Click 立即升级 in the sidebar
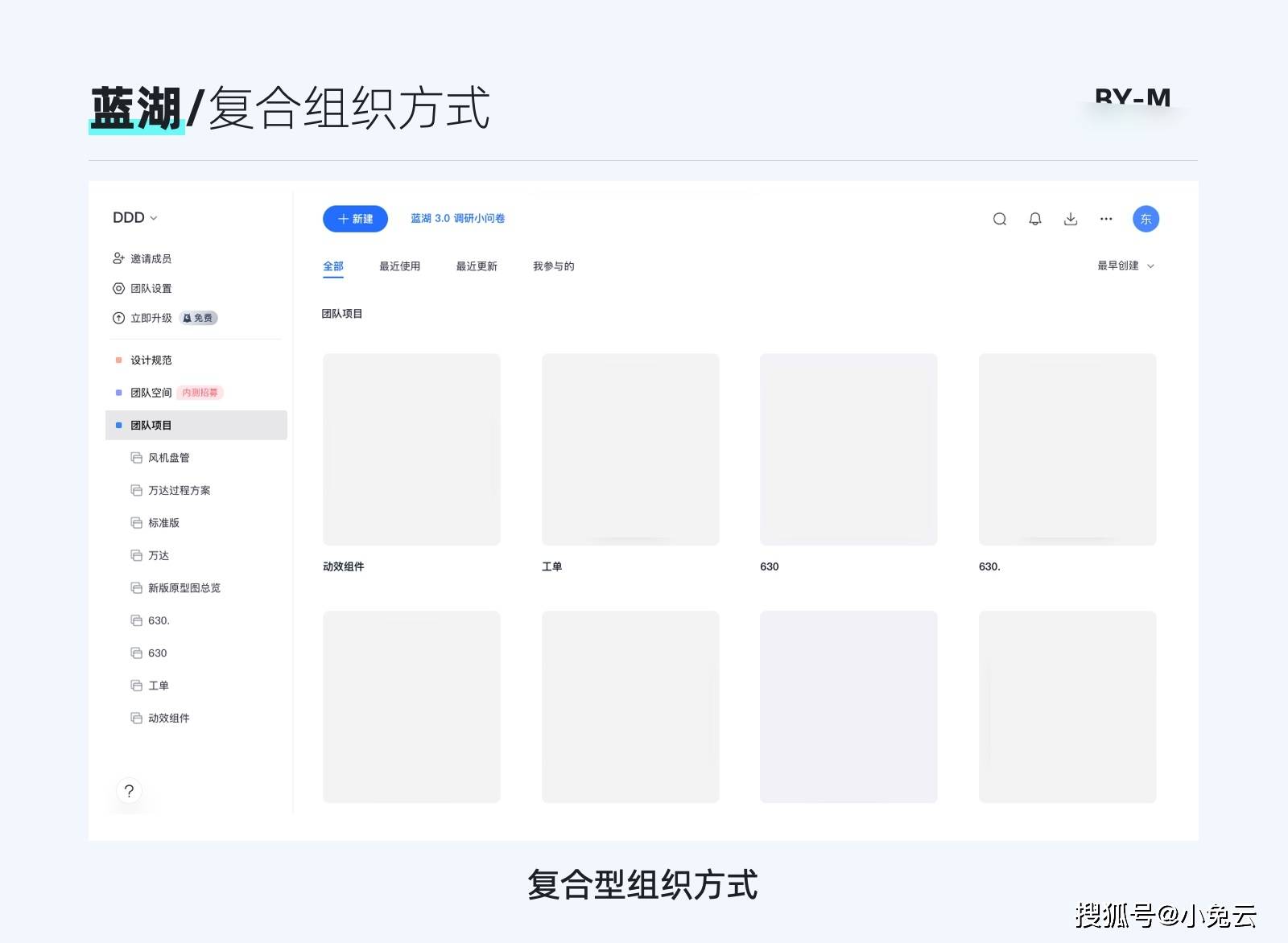 pyautogui.click(x=151, y=318)
